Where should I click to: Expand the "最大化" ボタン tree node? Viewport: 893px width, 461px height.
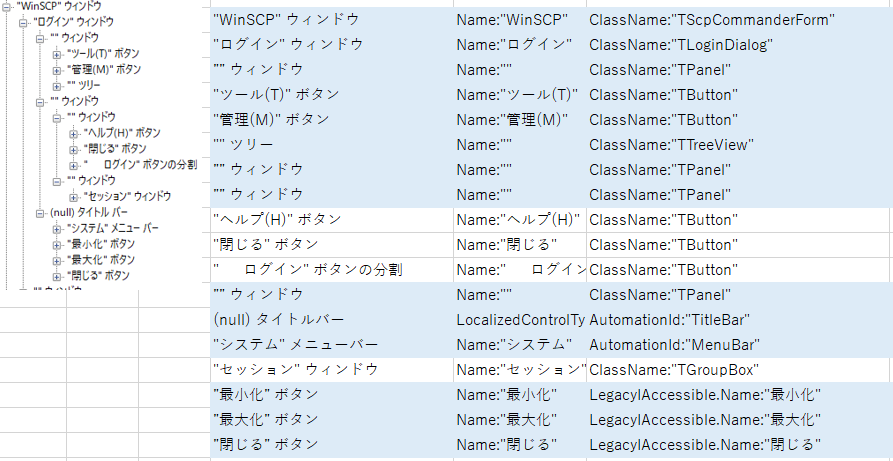[x=57, y=261]
